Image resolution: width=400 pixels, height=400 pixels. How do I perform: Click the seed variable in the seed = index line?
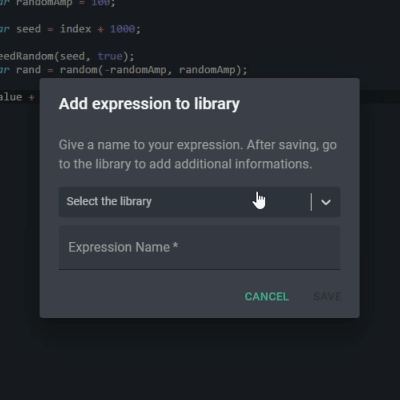coord(28,29)
